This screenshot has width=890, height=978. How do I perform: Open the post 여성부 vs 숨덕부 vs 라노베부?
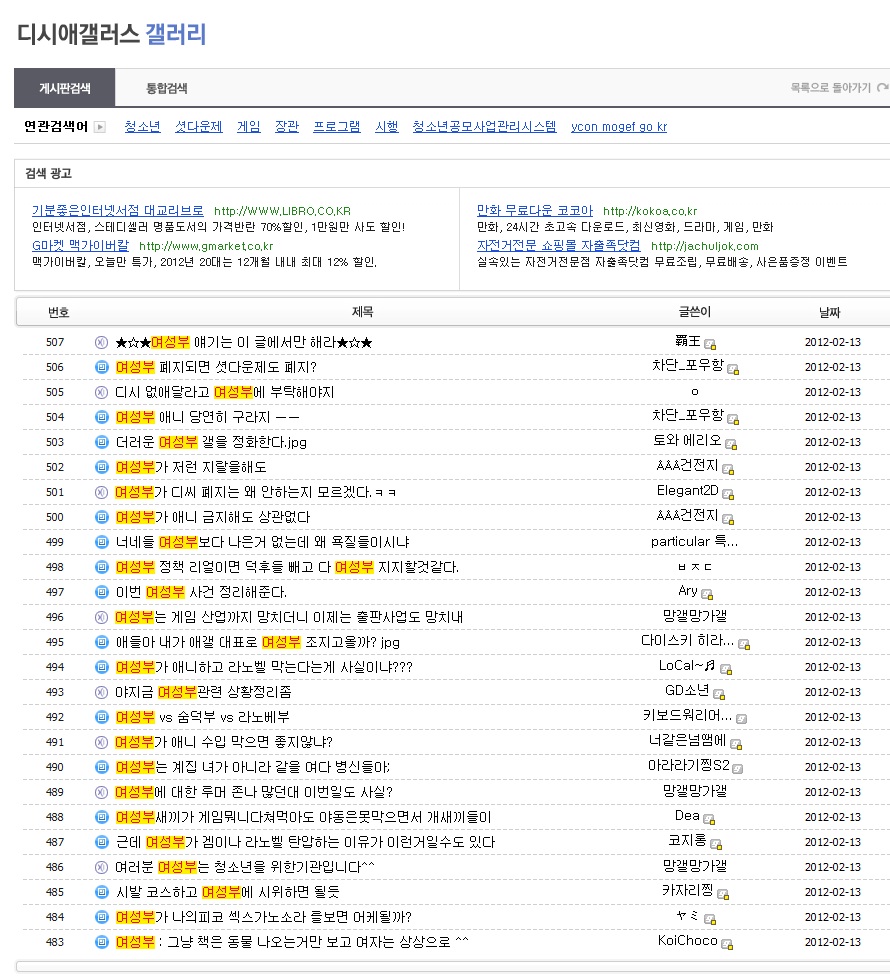point(203,717)
